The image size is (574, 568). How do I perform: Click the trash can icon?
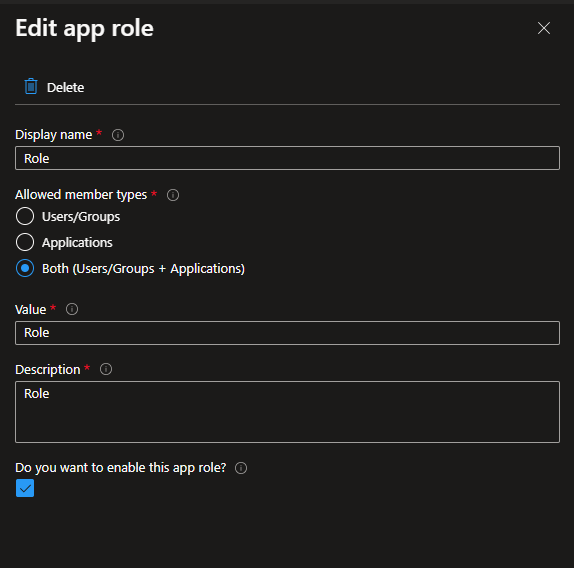(31, 87)
